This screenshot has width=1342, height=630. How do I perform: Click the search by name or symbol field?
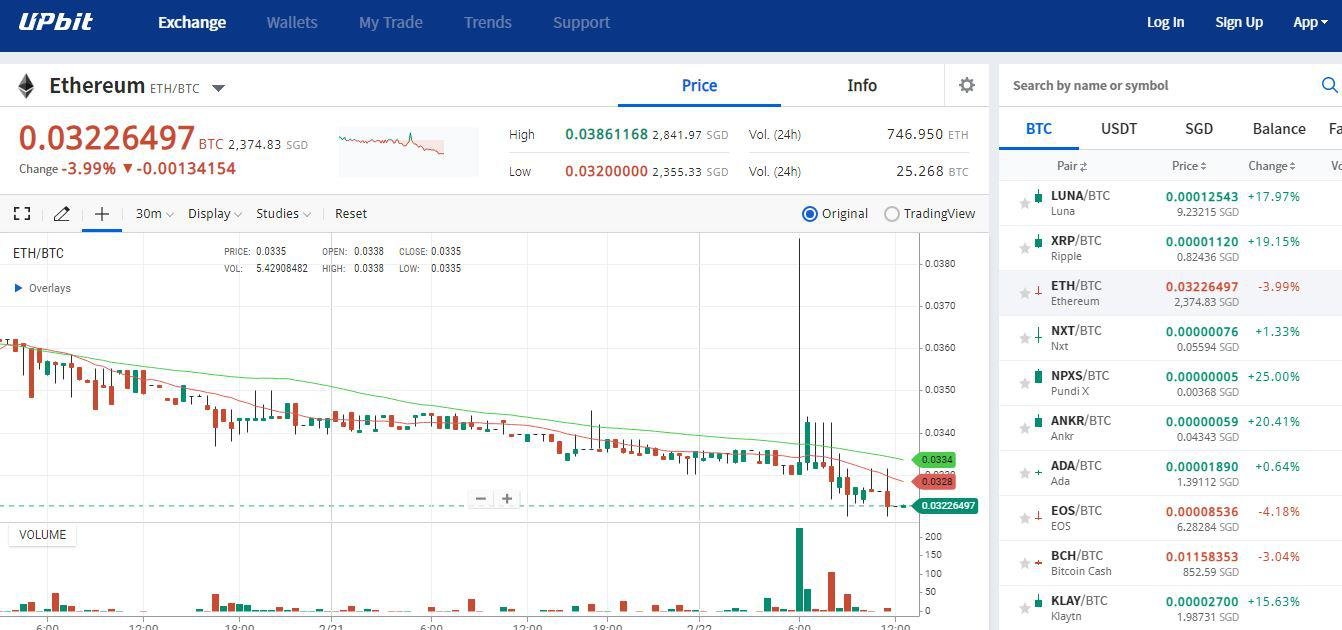pyautogui.click(x=1150, y=85)
